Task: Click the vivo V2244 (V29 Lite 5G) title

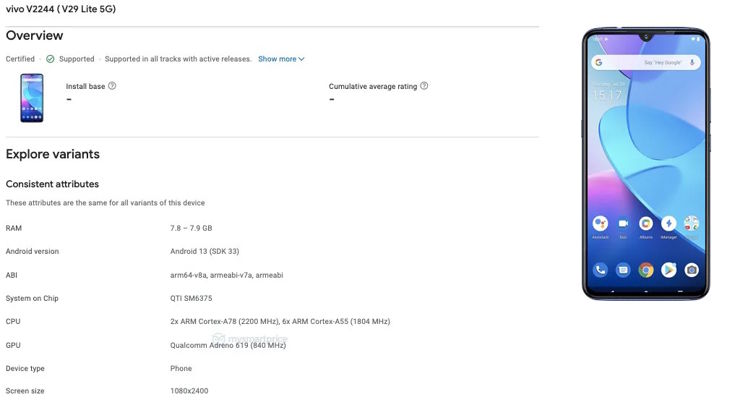Action: click(60, 9)
